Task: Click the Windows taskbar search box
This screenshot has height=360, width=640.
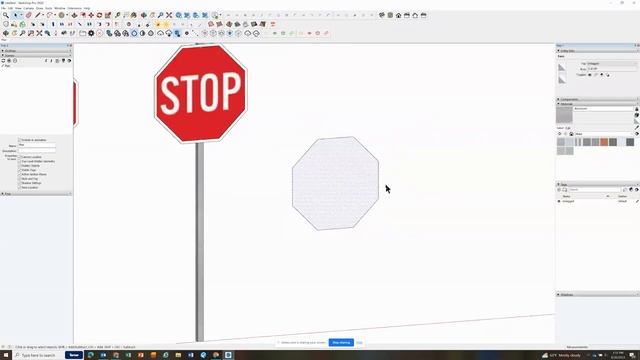Action: (38, 355)
